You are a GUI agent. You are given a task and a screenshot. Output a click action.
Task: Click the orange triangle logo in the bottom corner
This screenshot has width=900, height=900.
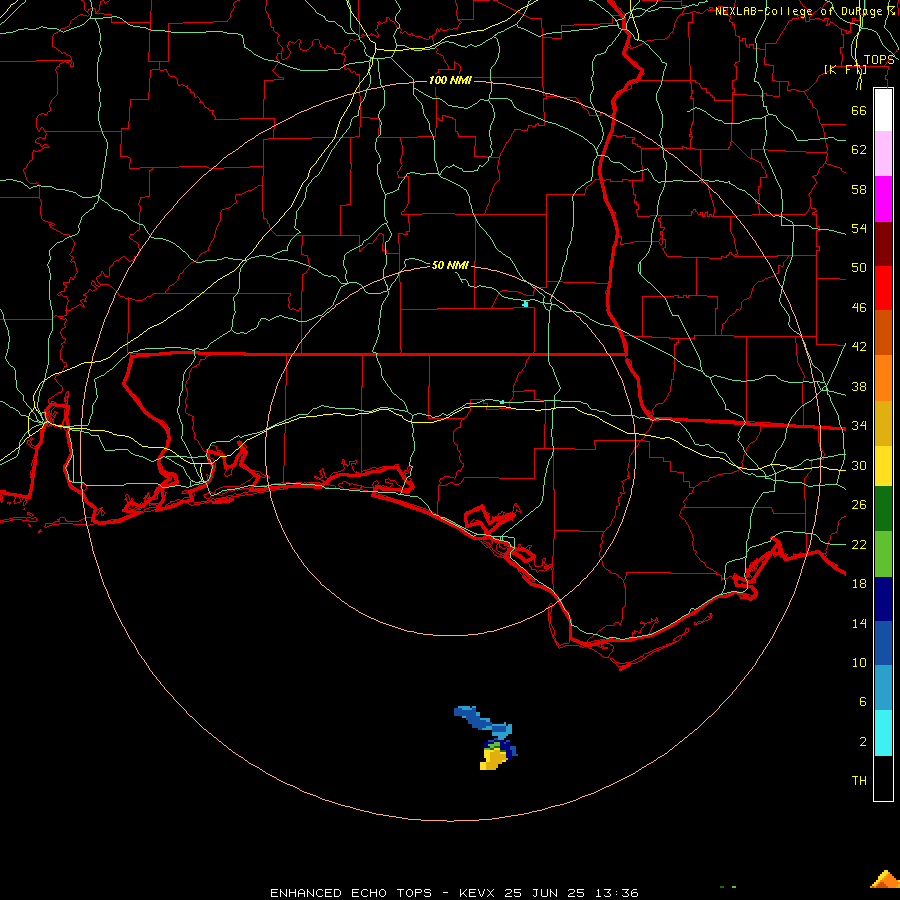[x=885, y=879]
